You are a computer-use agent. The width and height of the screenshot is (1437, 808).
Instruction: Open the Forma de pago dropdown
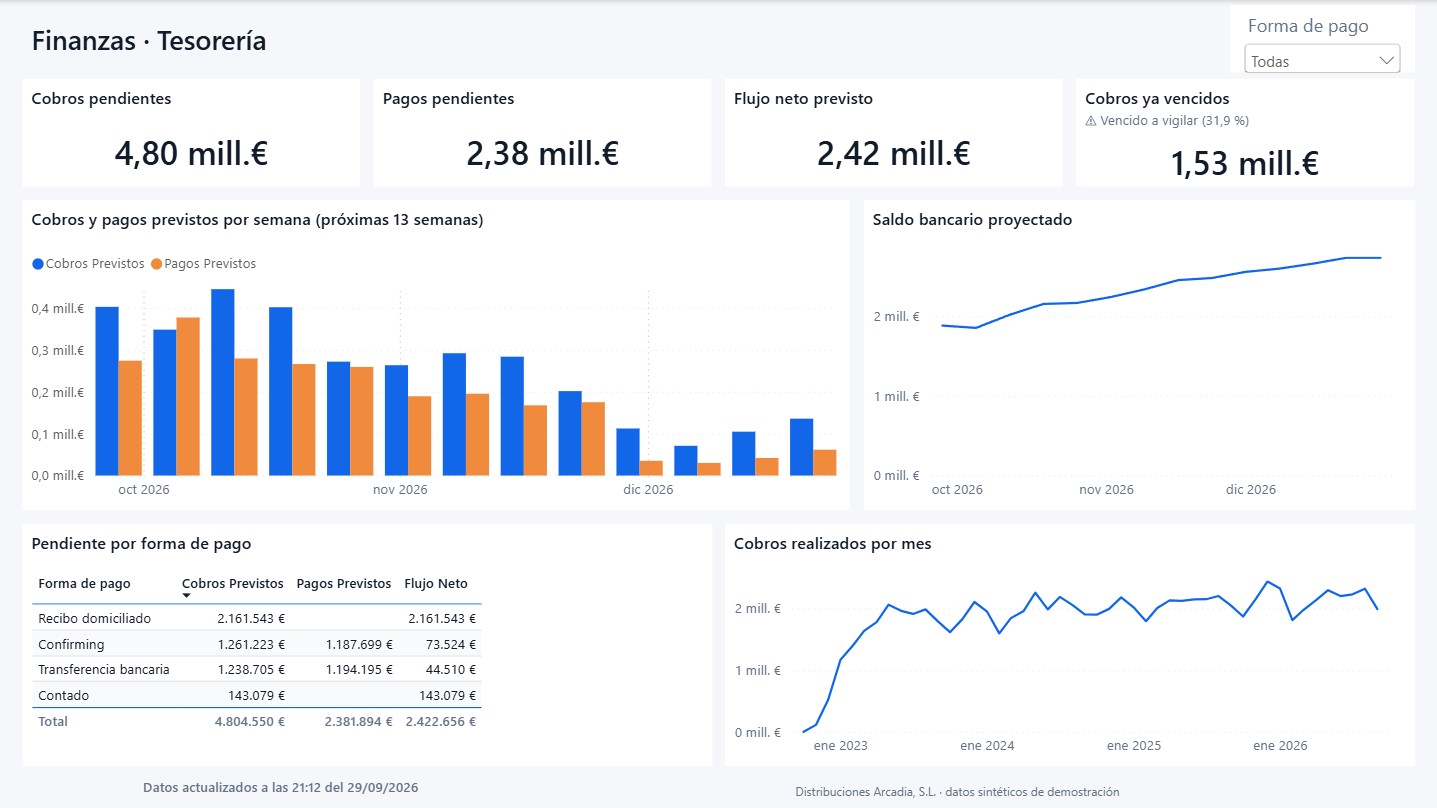tap(1322, 60)
